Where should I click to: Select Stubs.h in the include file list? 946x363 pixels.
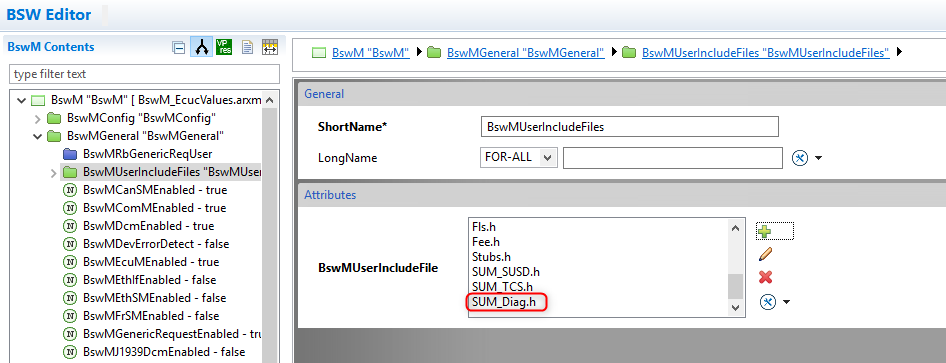[491, 256]
